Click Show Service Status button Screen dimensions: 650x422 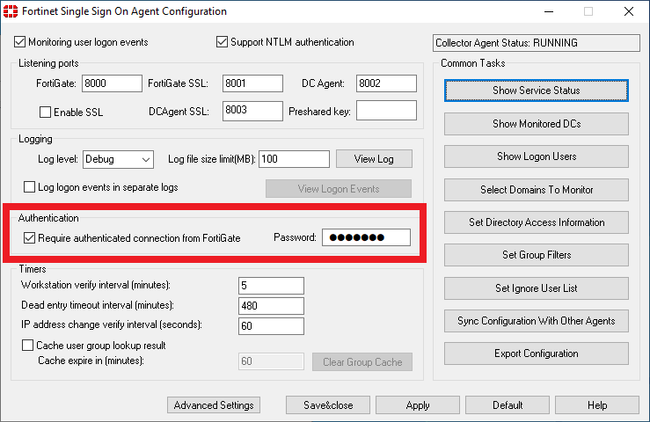(x=536, y=90)
